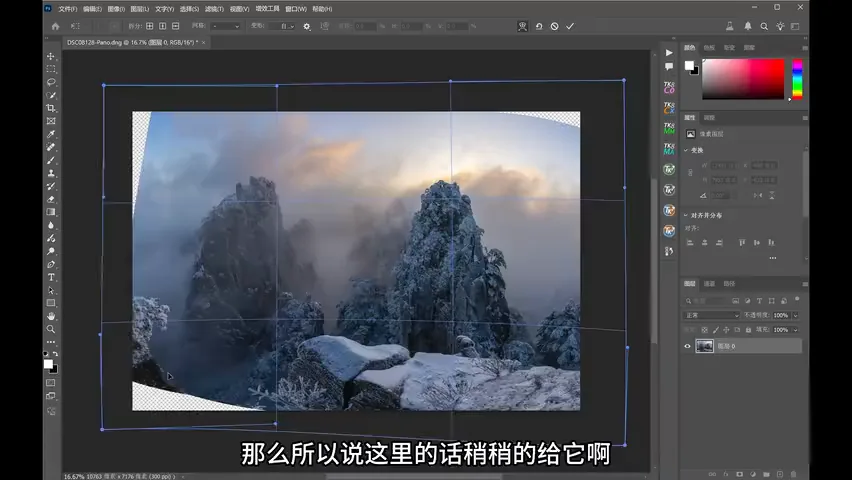Reset the warp transform
The height and width of the screenshot is (480, 852).
[x=538, y=26]
